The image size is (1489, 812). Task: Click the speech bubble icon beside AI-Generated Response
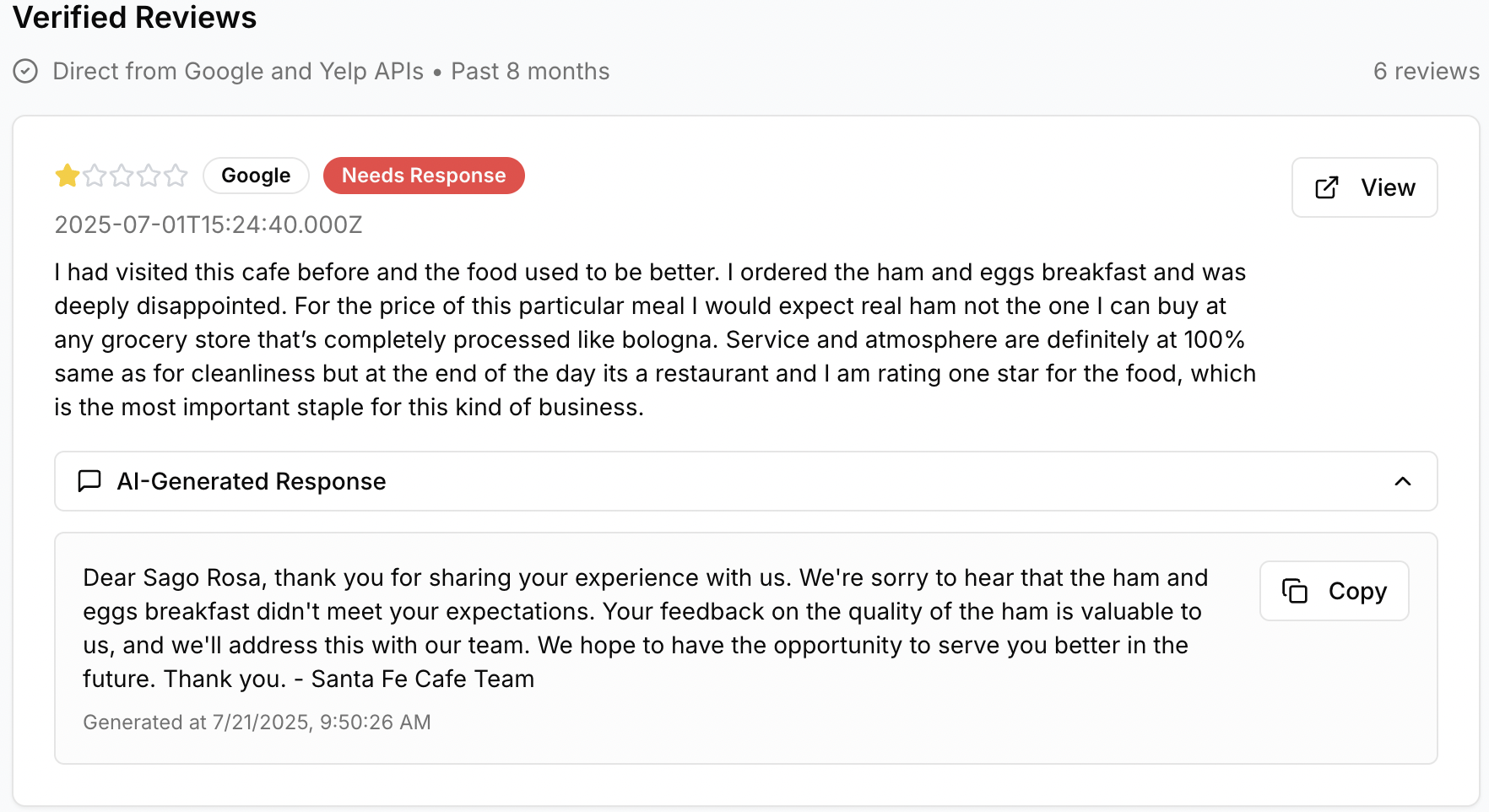pyautogui.click(x=89, y=481)
